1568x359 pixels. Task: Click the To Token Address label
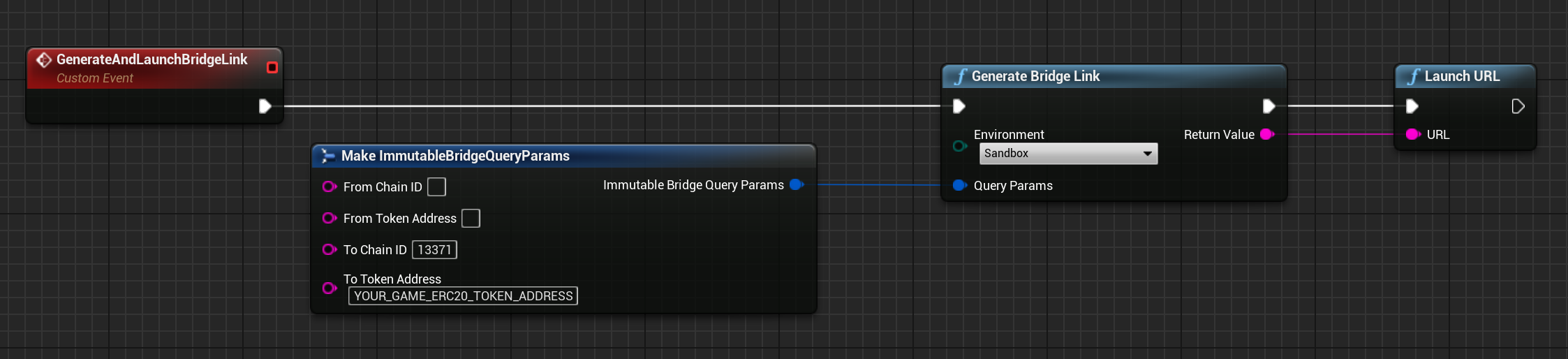392,279
